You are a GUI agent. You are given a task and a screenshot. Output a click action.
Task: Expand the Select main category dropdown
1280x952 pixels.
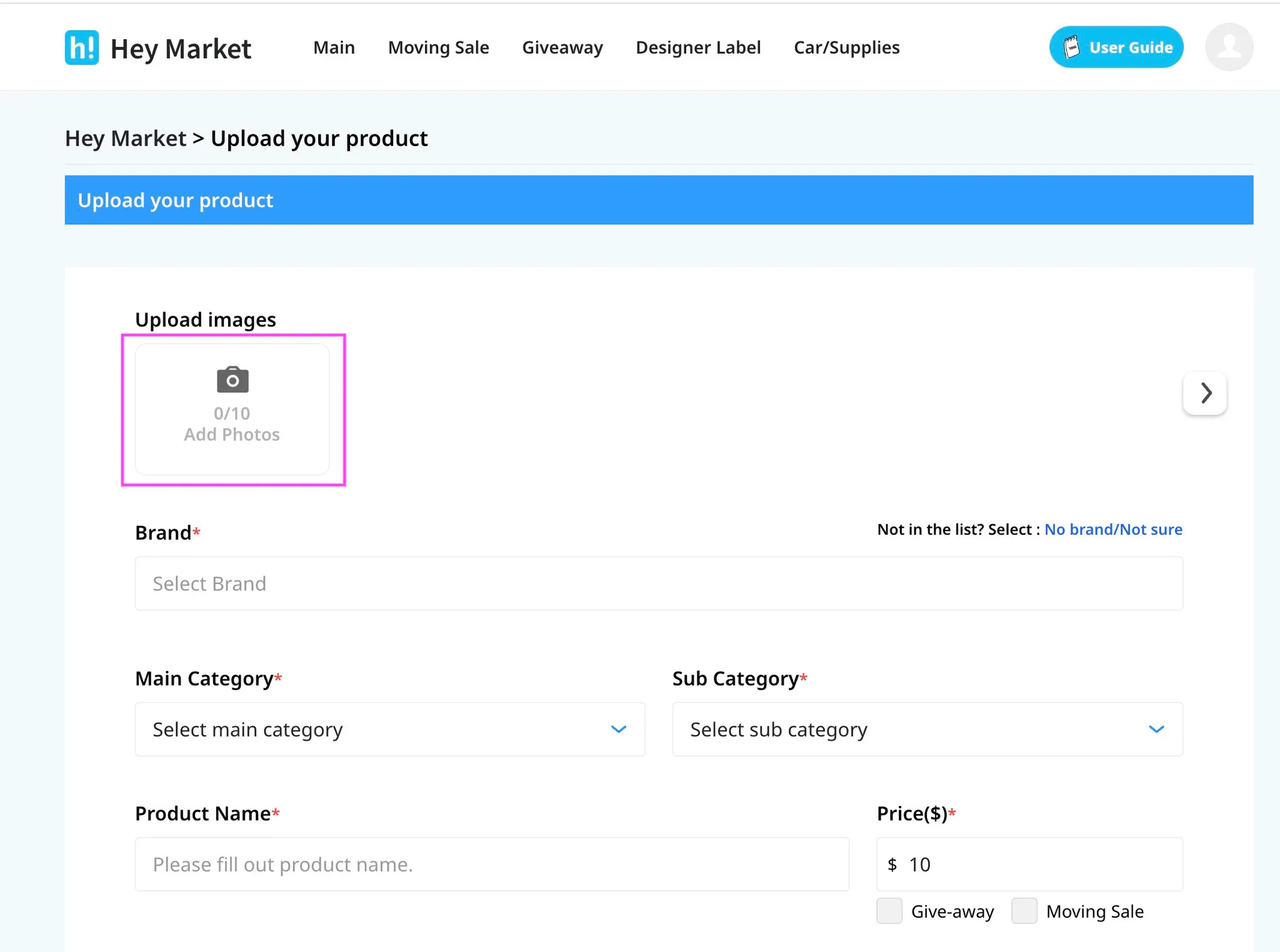point(390,729)
